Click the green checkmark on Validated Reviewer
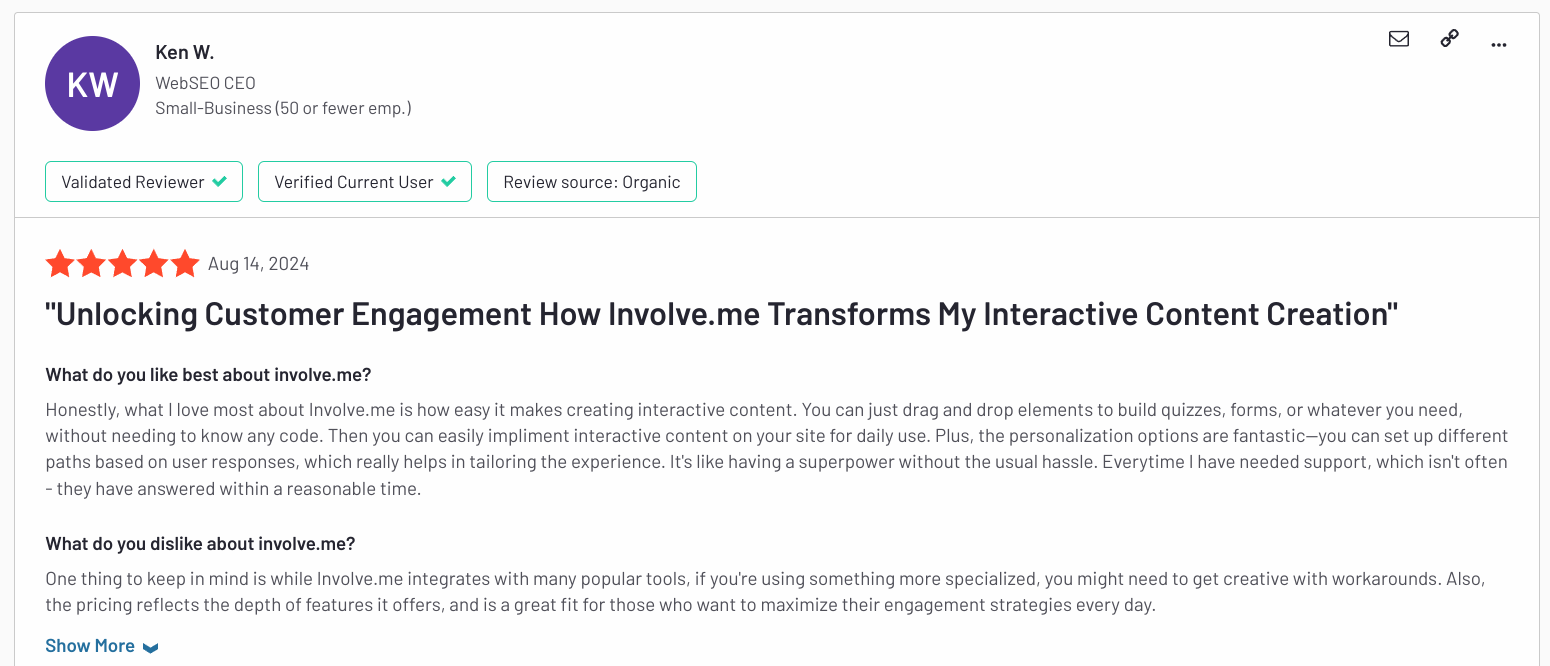 click(x=222, y=181)
